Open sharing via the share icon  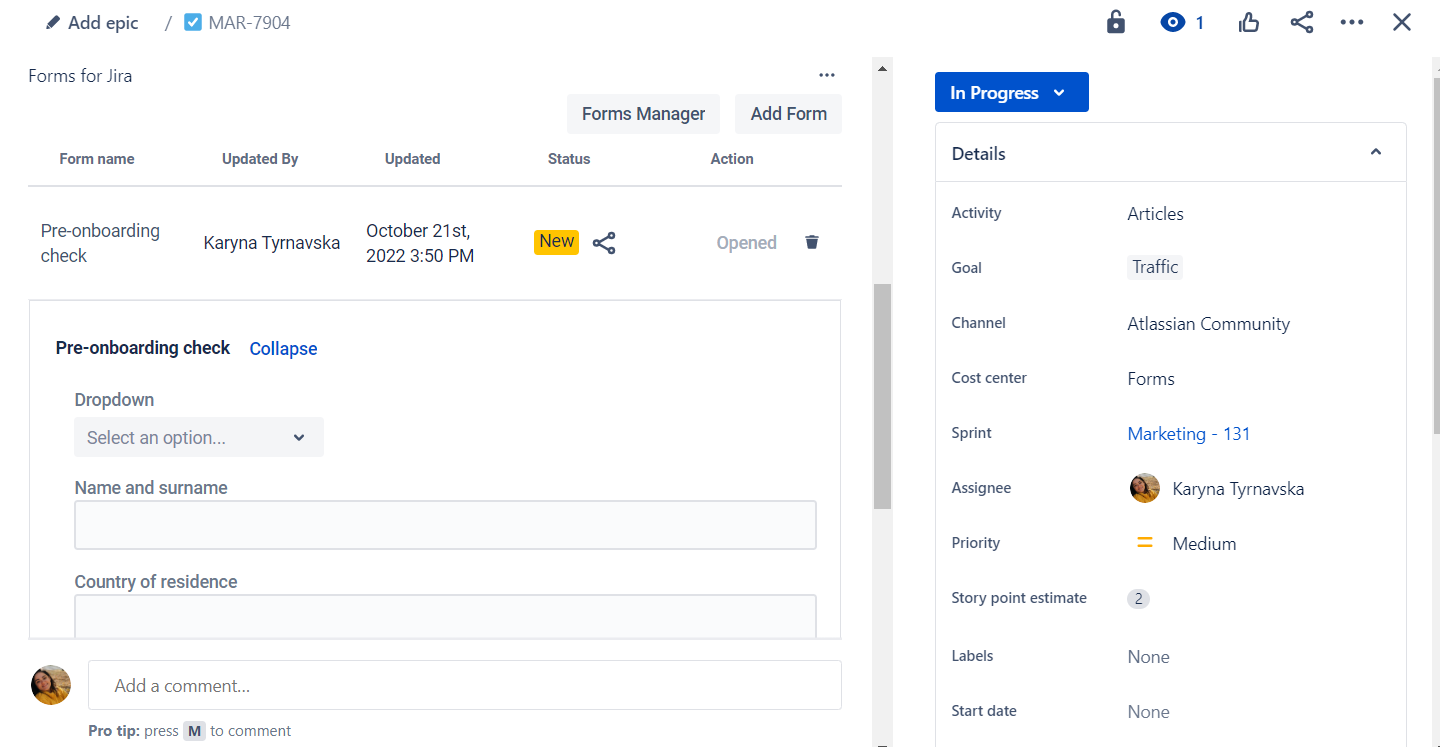pyautogui.click(x=1301, y=21)
